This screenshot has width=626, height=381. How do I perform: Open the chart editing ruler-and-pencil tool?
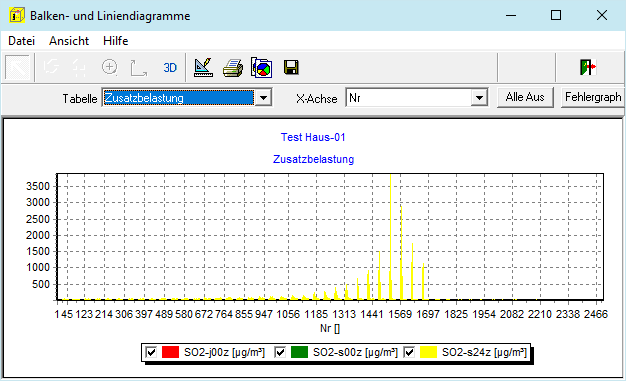[x=203, y=67]
